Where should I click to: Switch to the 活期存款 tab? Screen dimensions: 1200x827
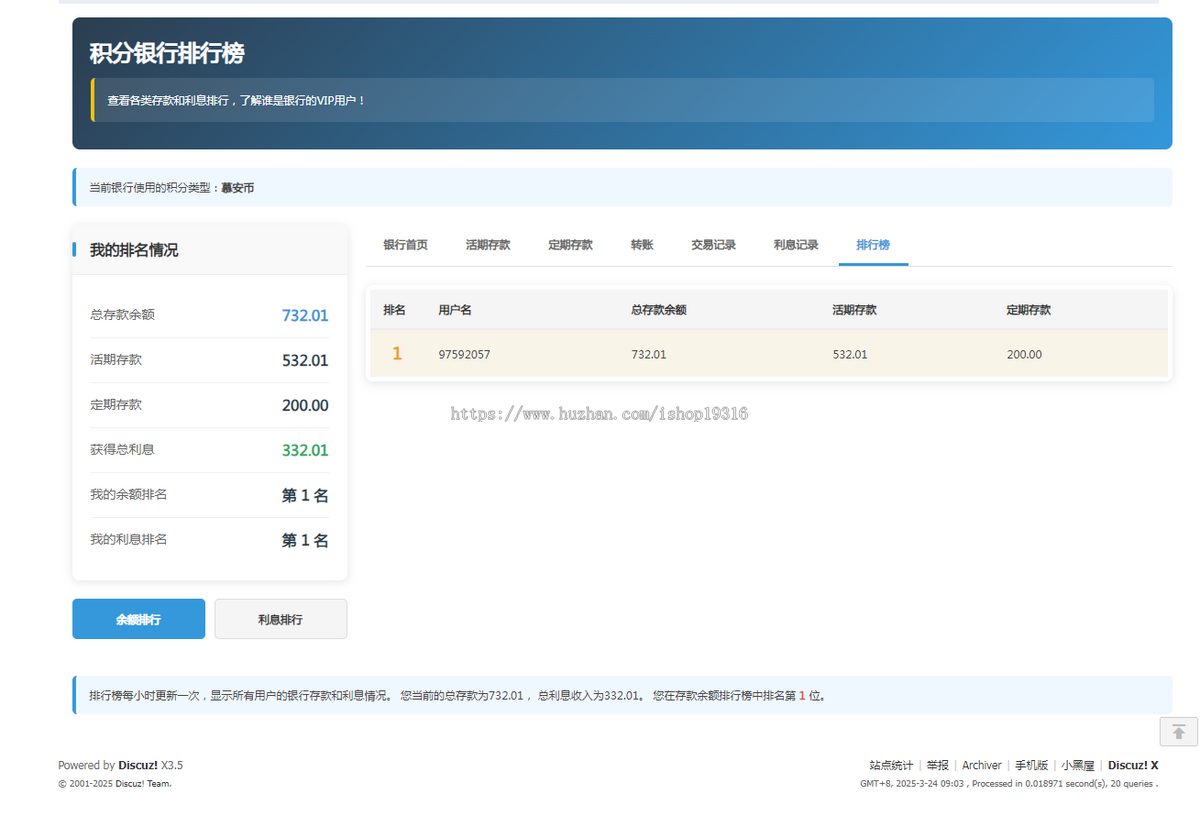(488, 245)
